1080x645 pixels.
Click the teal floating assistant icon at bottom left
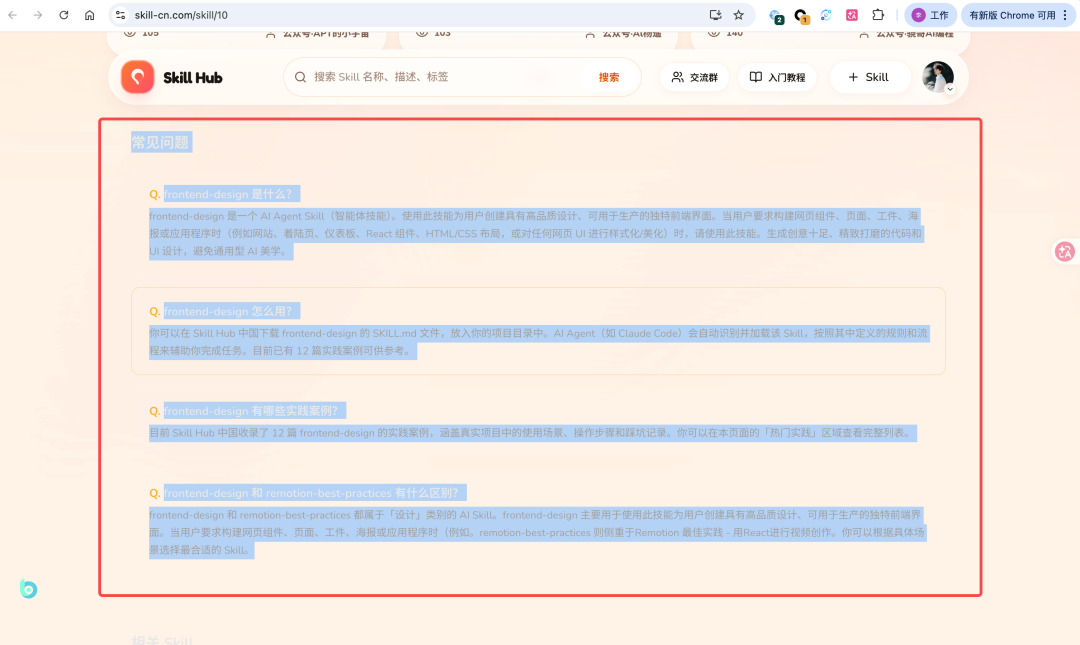[x=28, y=589]
